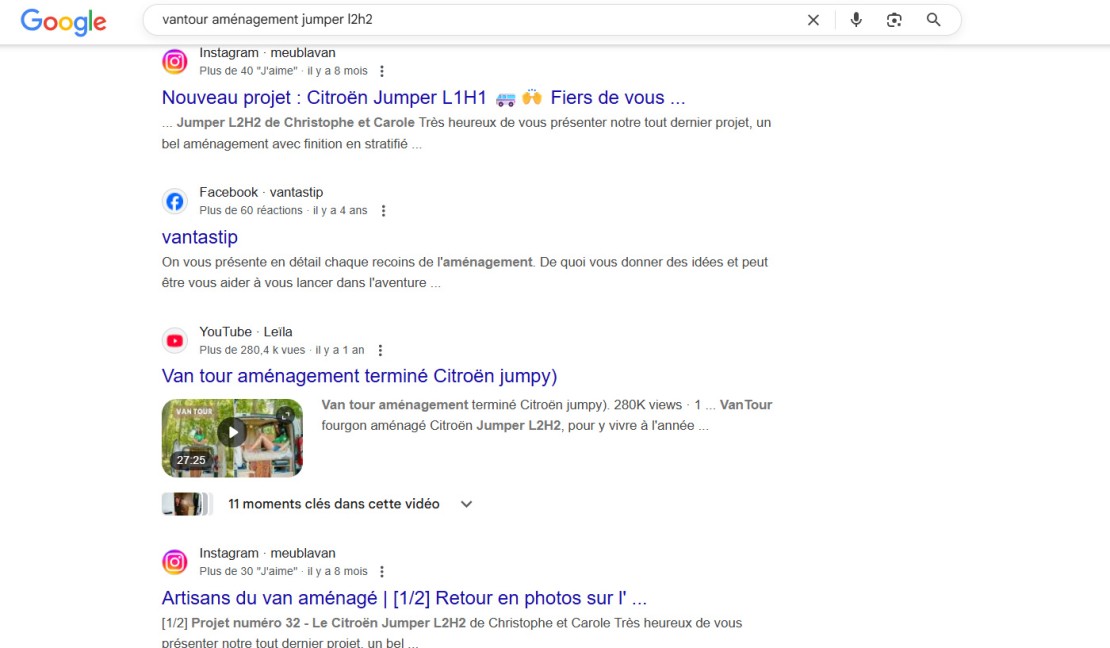Open Google Lens image search icon

(894, 20)
